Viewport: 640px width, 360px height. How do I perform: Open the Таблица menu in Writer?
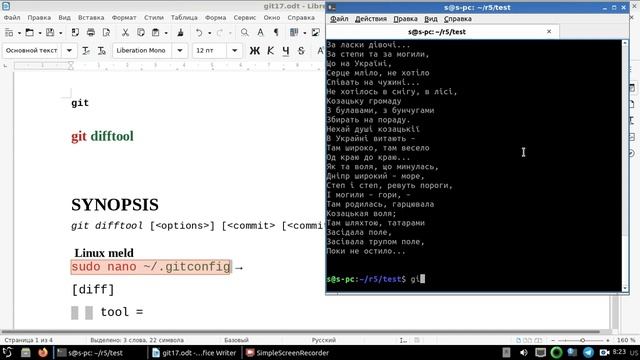(184, 18)
